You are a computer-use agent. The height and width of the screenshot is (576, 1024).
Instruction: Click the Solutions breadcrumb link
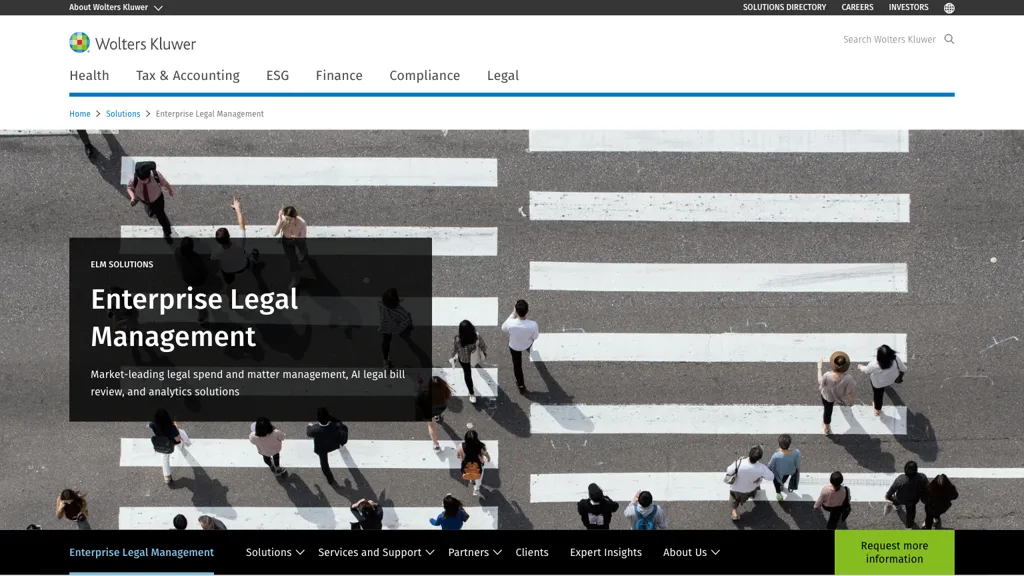(123, 114)
